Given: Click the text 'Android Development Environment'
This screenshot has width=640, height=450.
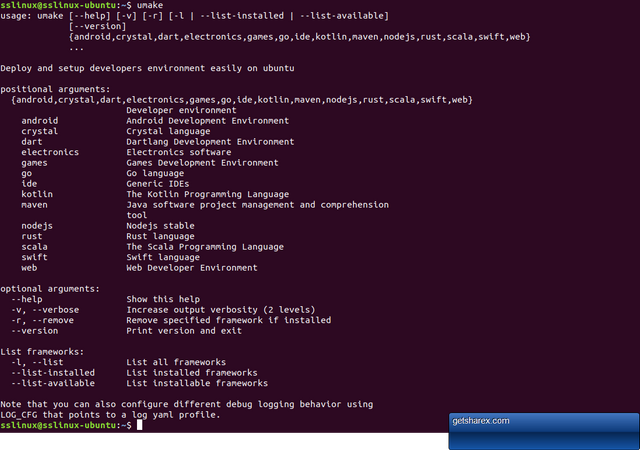Looking at the screenshot, I should 207,121.
